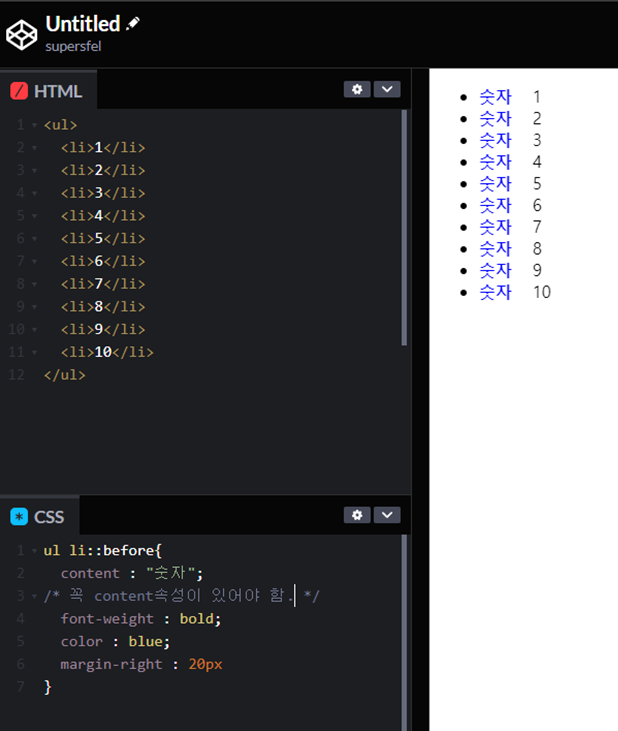Image resolution: width=618 pixels, height=731 pixels.
Task: Click the red HTML slash icon
Action: [19, 91]
